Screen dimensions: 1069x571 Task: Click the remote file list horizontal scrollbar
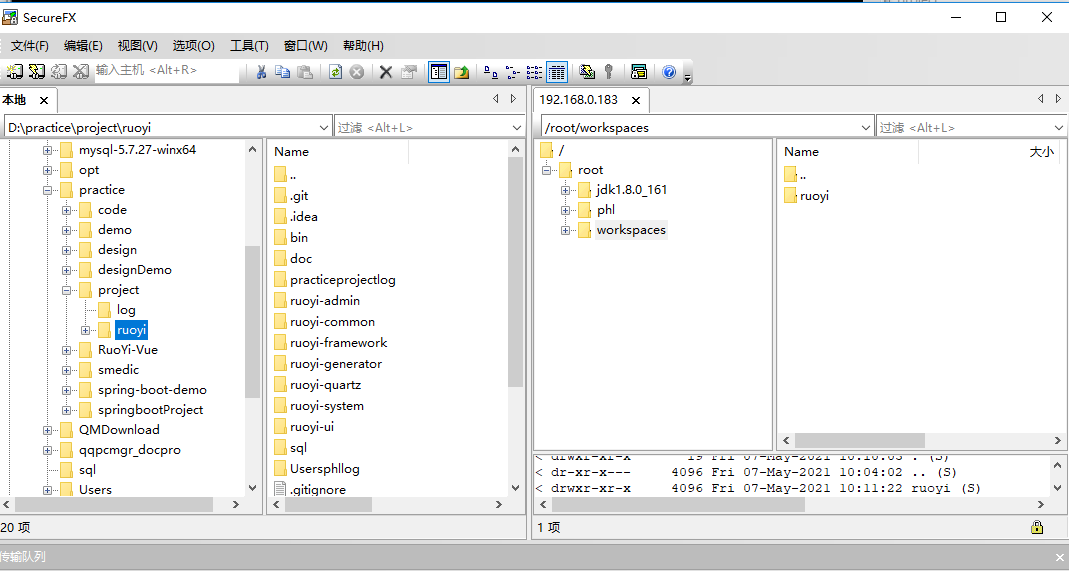click(x=922, y=440)
